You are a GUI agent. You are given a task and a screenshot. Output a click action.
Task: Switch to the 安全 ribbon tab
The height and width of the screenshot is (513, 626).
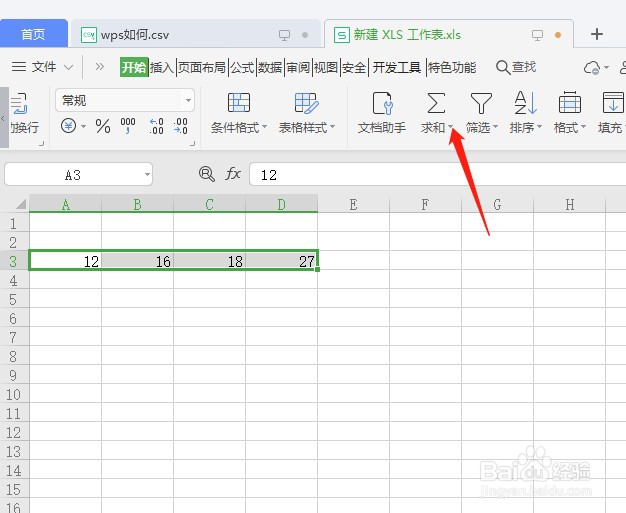coord(354,67)
